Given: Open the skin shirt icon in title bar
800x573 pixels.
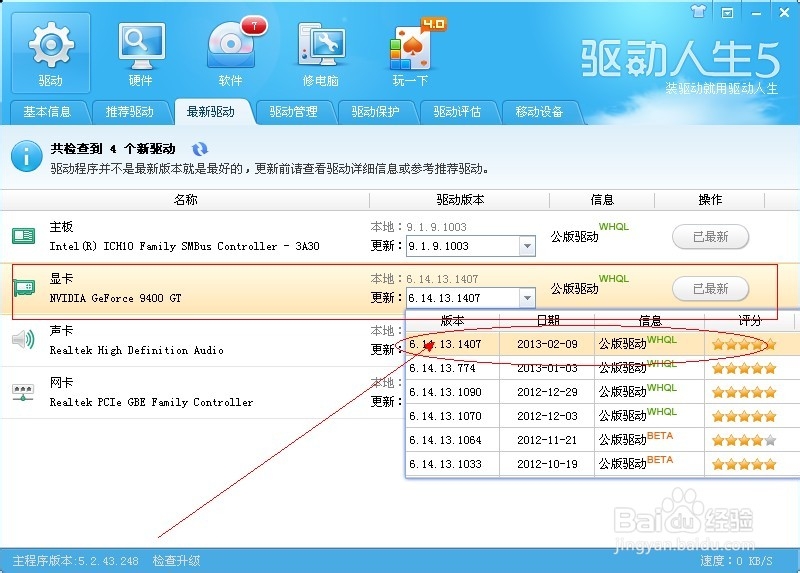Looking at the screenshot, I should coord(698,11).
